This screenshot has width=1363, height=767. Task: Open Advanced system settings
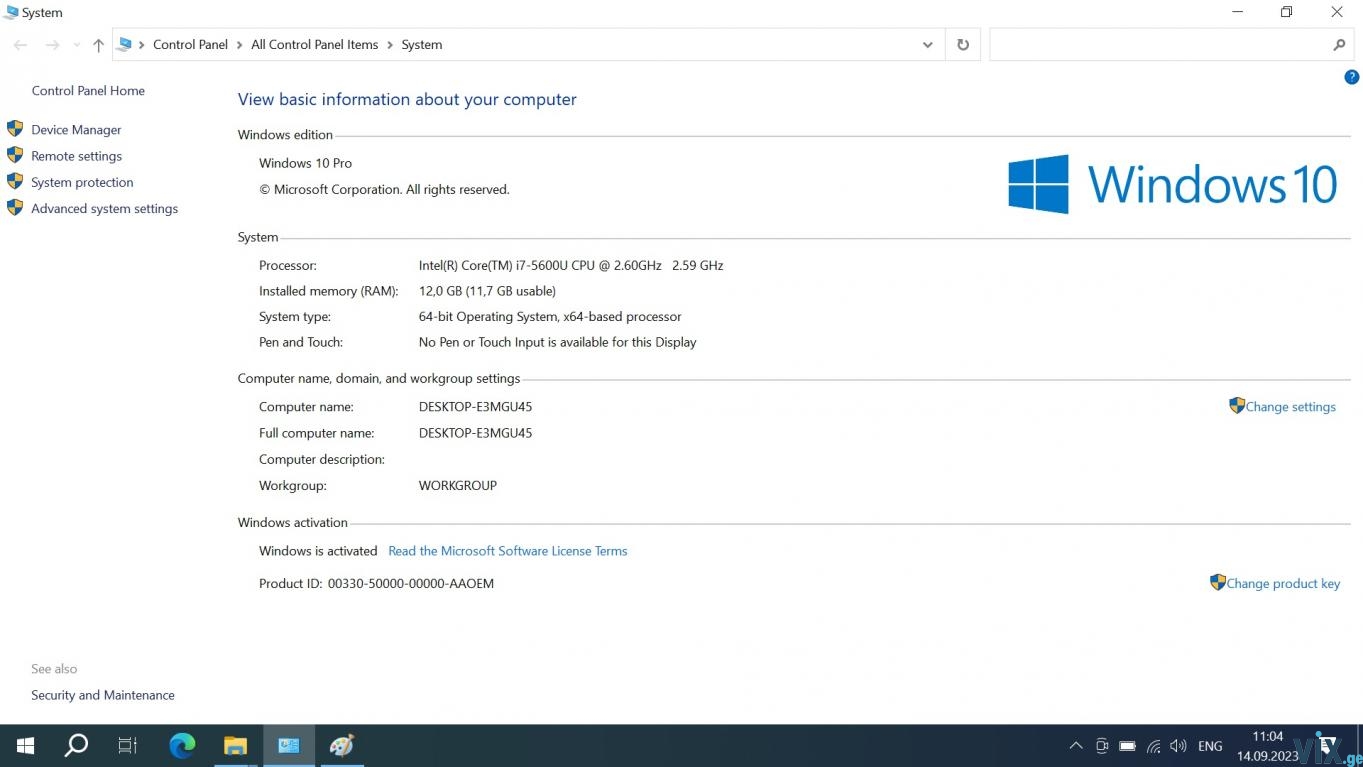point(104,208)
